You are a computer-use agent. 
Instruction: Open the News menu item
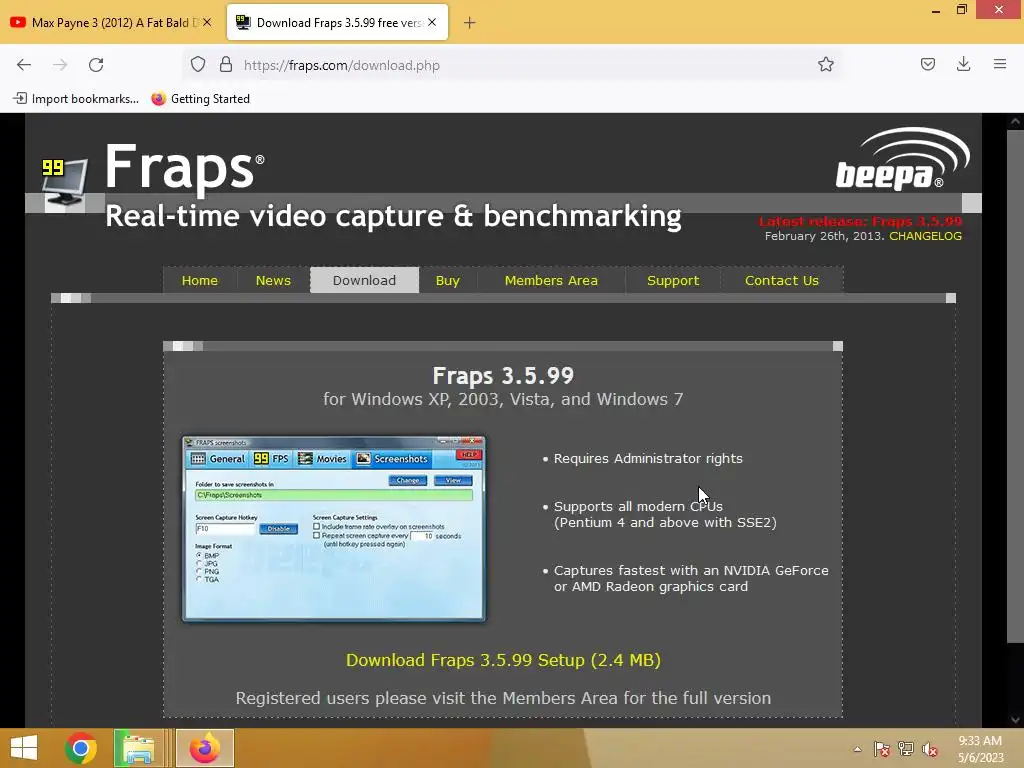click(273, 280)
